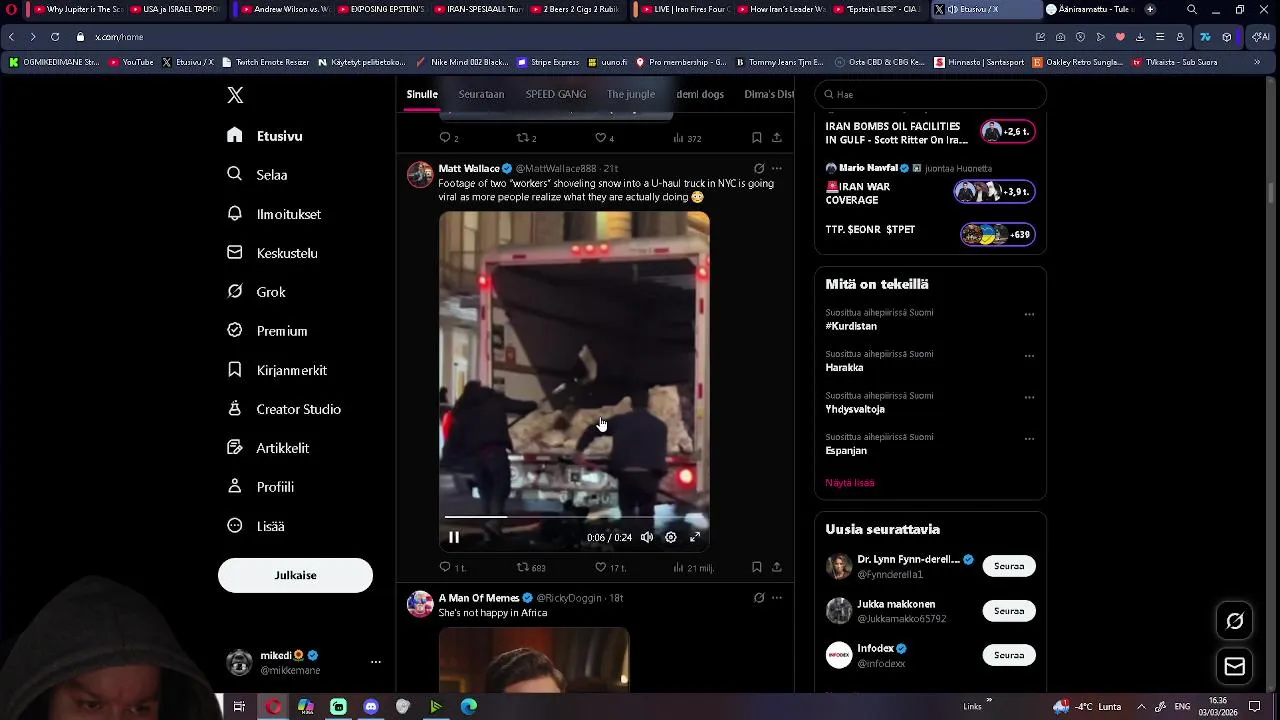Share the top post with 372 views
The height and width of the screenshot is (720, 1280).
coord(777,138)
